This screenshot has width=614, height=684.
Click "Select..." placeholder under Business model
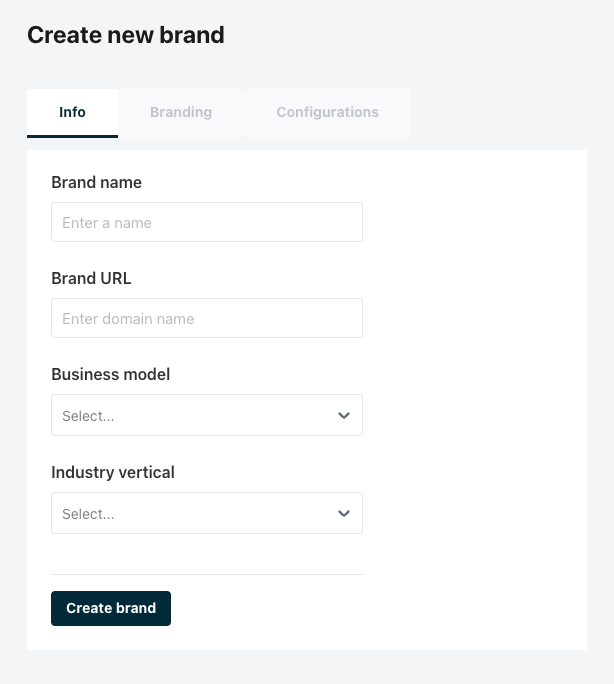point(88,416)
